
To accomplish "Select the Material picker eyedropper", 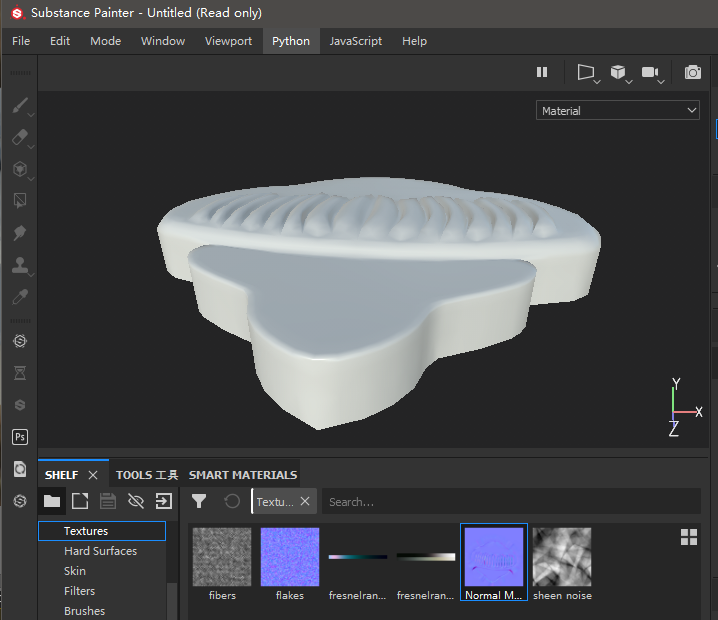I will tap(20, 297).
